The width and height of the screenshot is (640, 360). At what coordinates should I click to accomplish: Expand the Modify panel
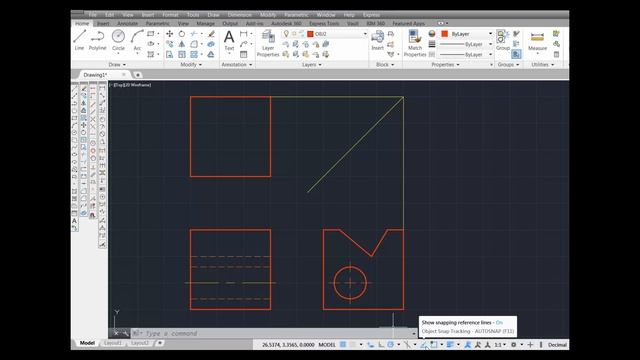191,64
